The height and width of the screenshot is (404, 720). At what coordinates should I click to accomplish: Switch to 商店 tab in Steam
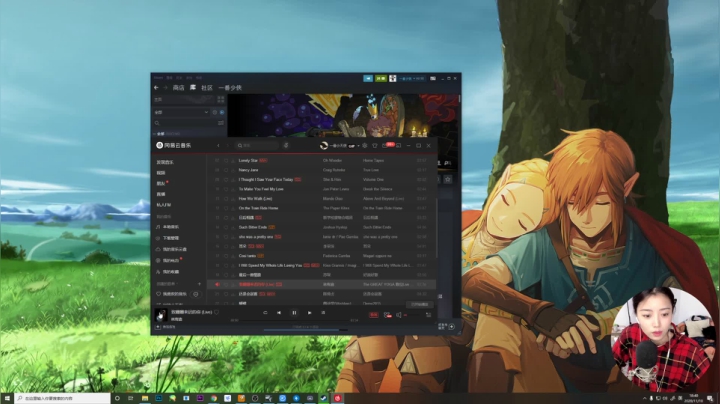coord(178,88)
